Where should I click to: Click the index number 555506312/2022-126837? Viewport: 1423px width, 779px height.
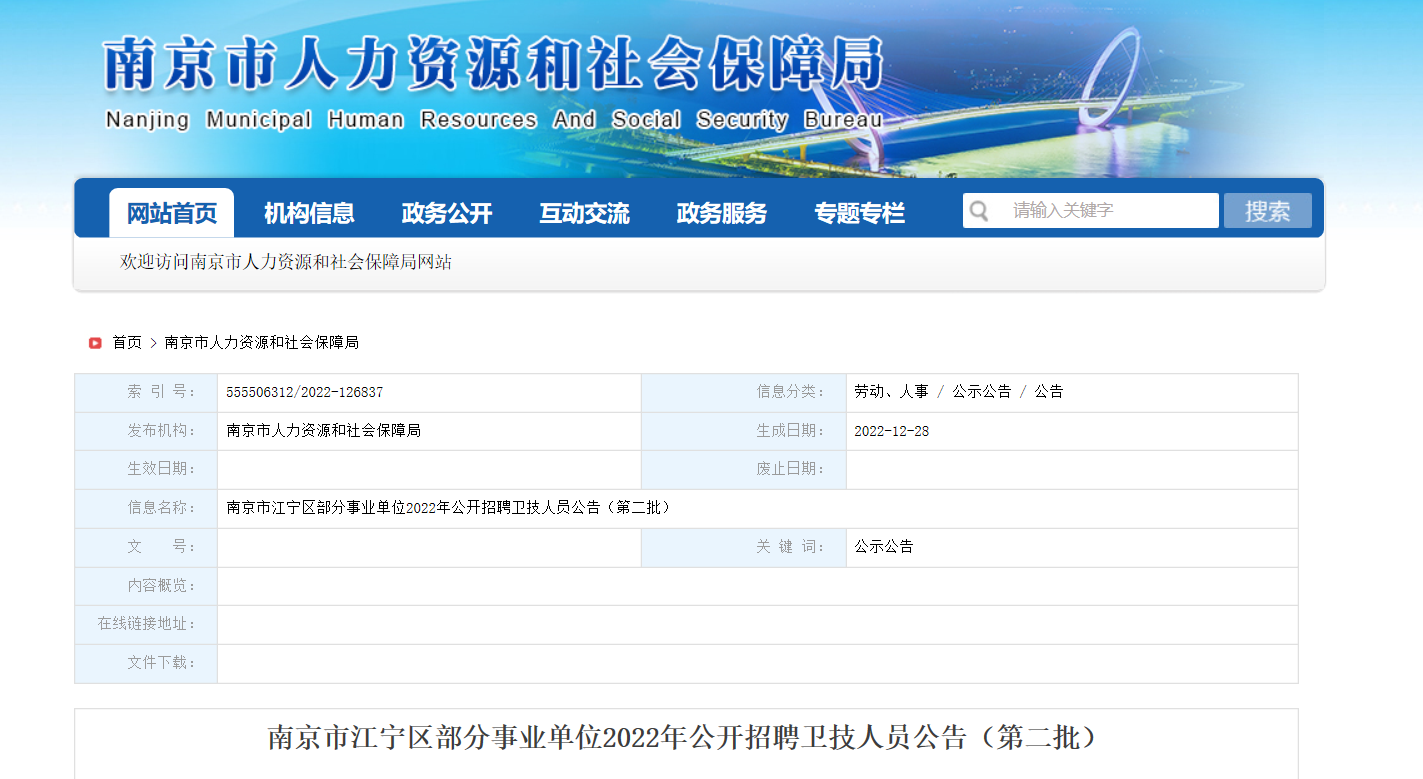pyautogui.click(x=304, y=392)
